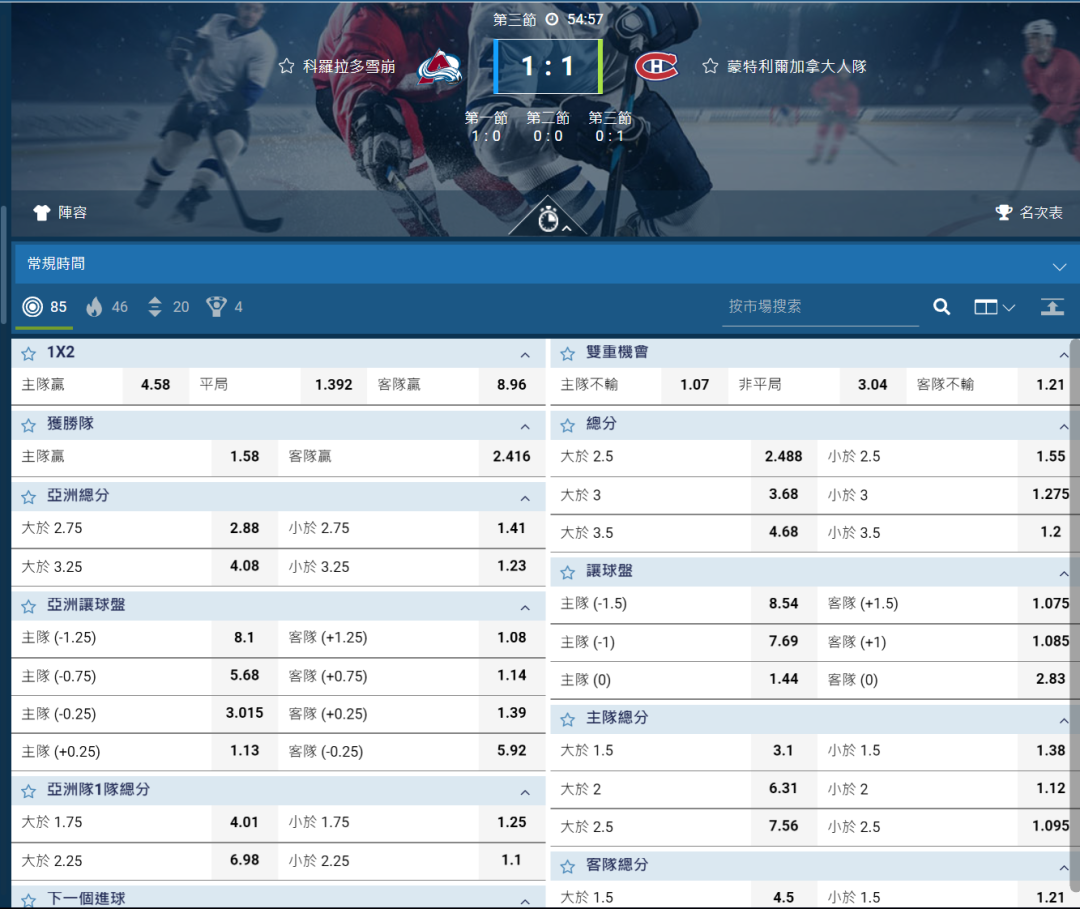
Task: Collapse the 下一個進球 section
Action: tap(525, 901)
